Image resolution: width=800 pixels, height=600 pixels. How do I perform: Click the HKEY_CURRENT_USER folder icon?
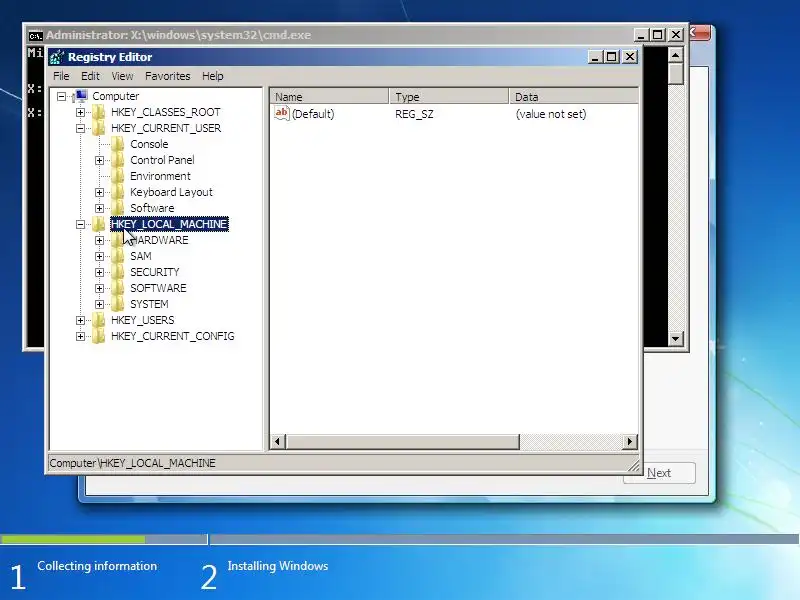point(98,128)
